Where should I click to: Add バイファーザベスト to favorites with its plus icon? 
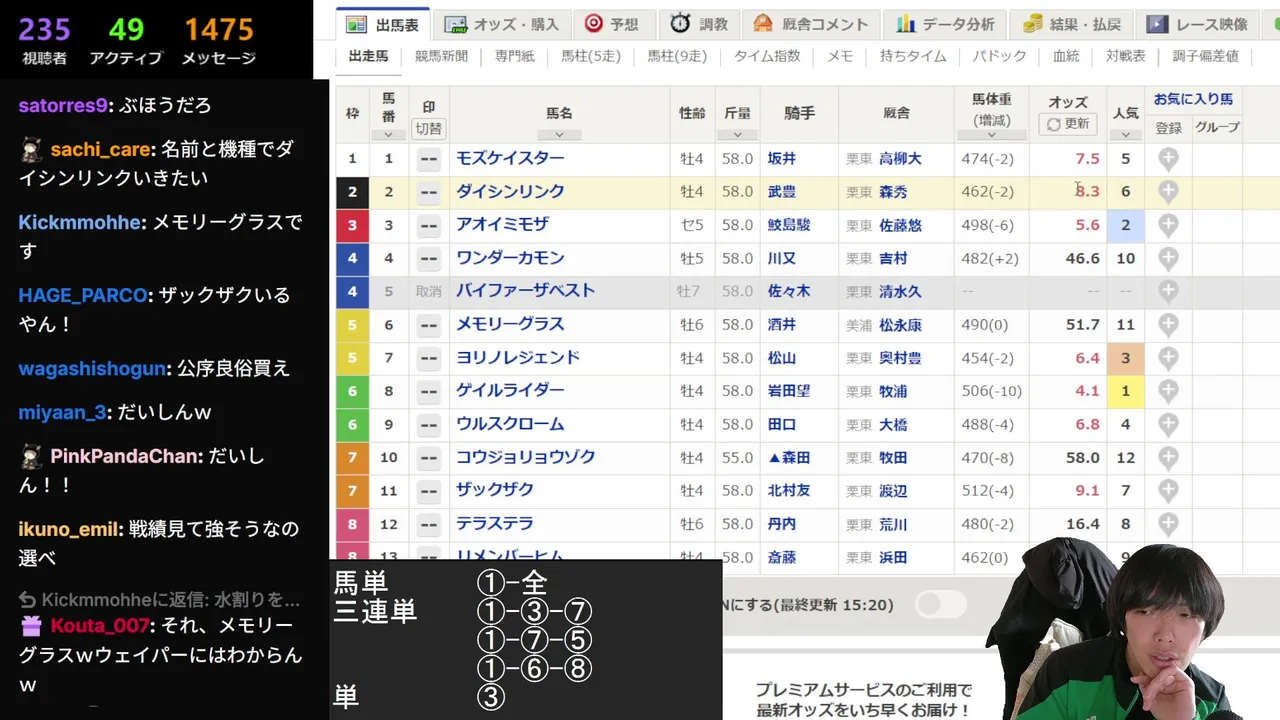coord(1168,291)
